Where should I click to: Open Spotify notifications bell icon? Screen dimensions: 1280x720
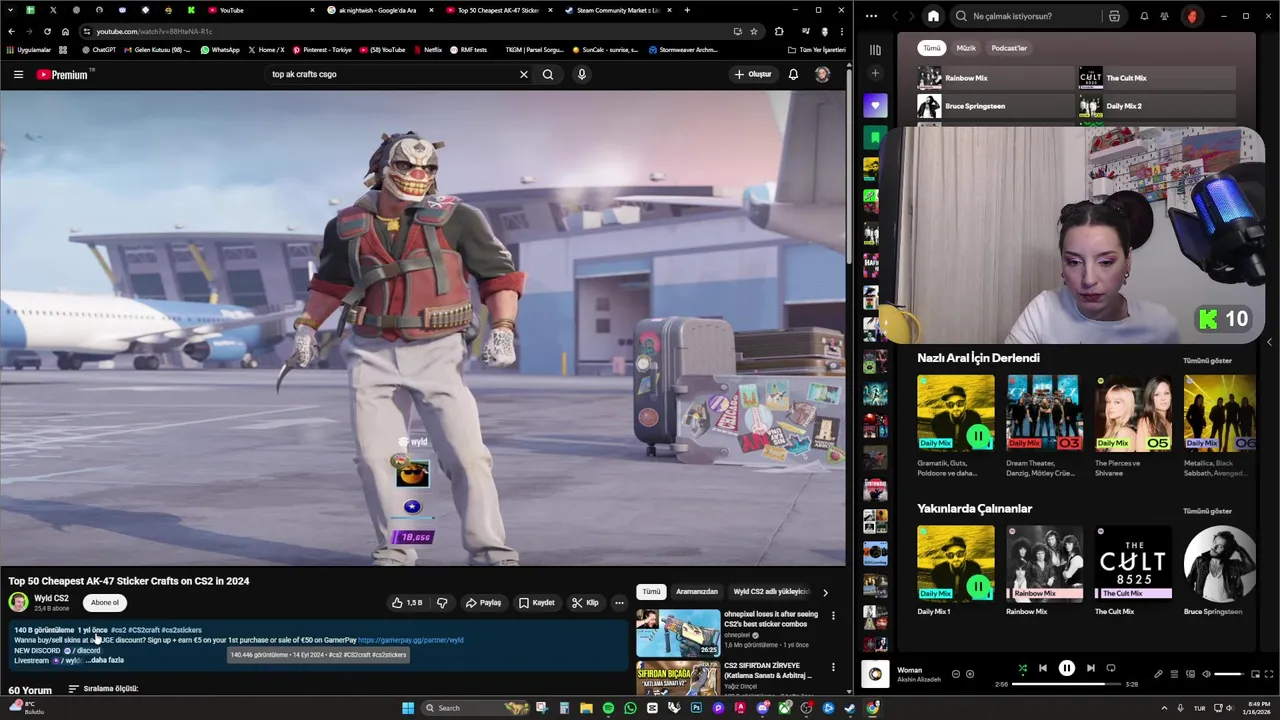pyautogui.click(x=1145, y=16)
